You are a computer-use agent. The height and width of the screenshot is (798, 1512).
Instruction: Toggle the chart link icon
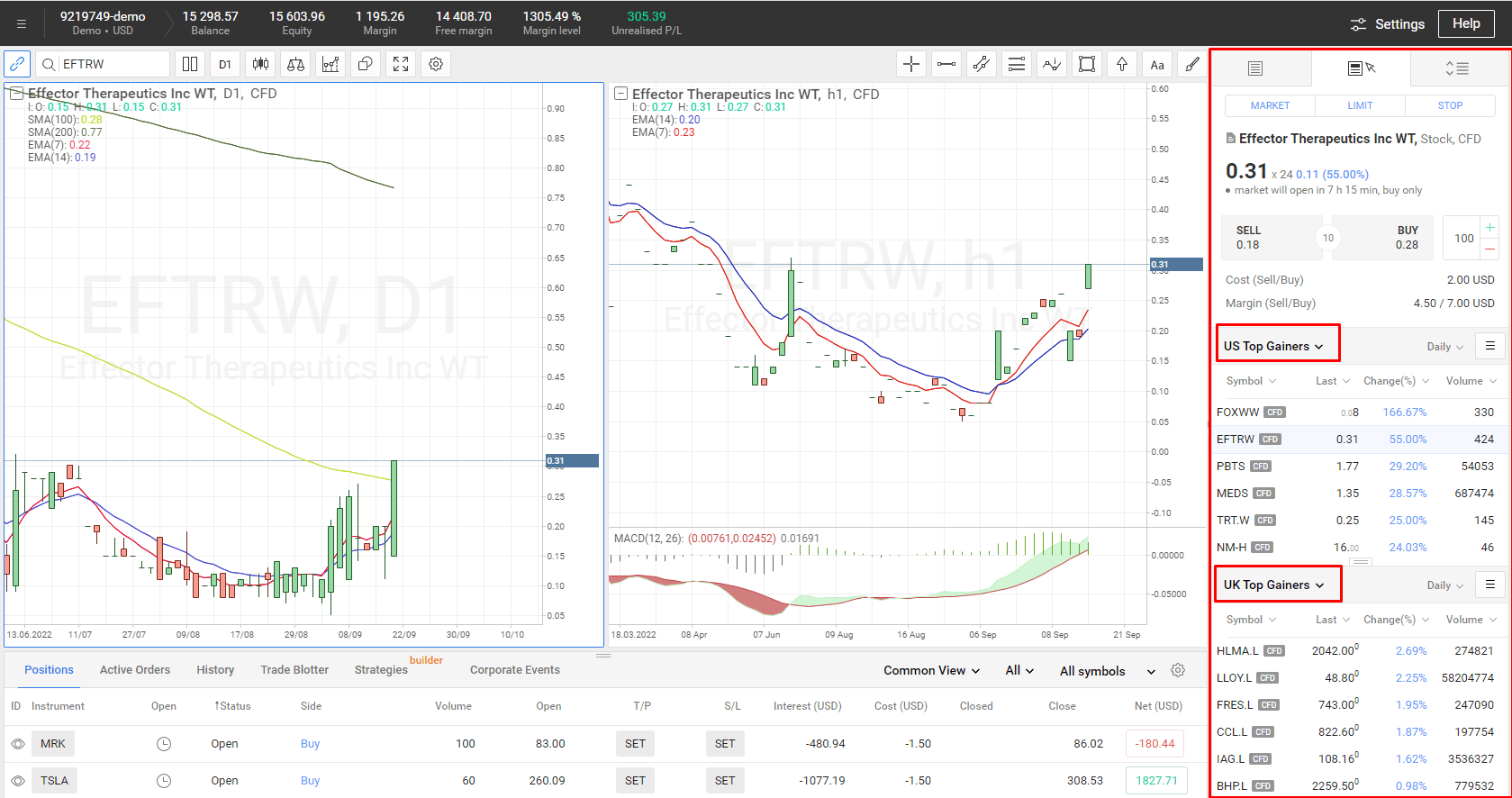[x=17, y=64]
